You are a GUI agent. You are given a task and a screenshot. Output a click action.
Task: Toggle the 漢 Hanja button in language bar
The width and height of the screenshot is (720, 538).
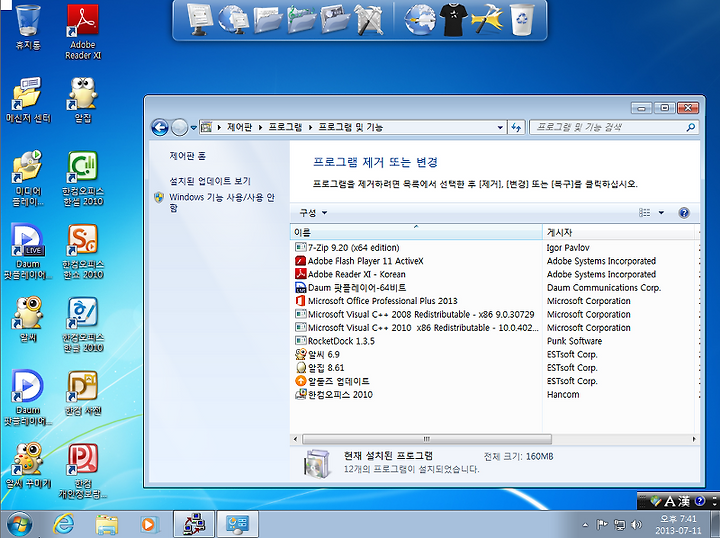[x=684, y=501]
